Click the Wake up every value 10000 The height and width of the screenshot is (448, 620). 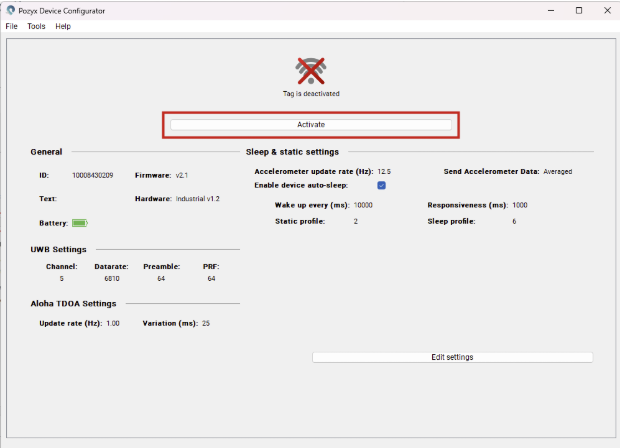pos(363,205)
